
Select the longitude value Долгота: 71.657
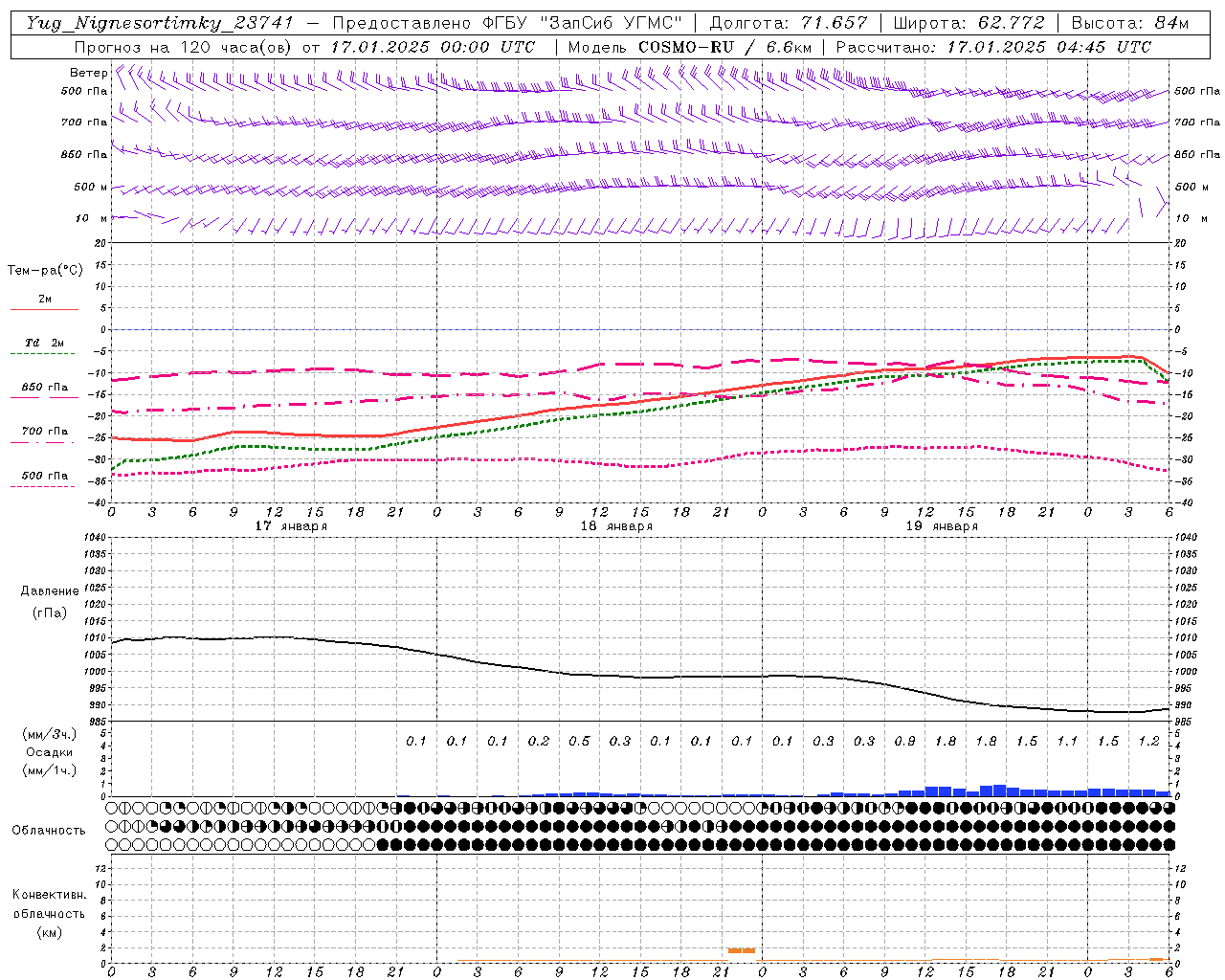coord(789,23)
